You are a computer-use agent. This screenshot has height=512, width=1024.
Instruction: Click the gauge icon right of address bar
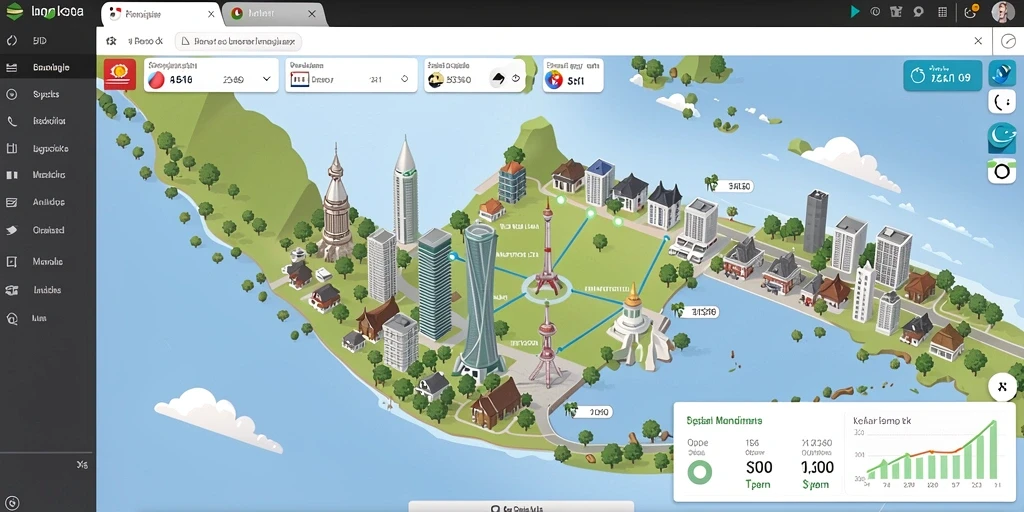[1008, 41]
